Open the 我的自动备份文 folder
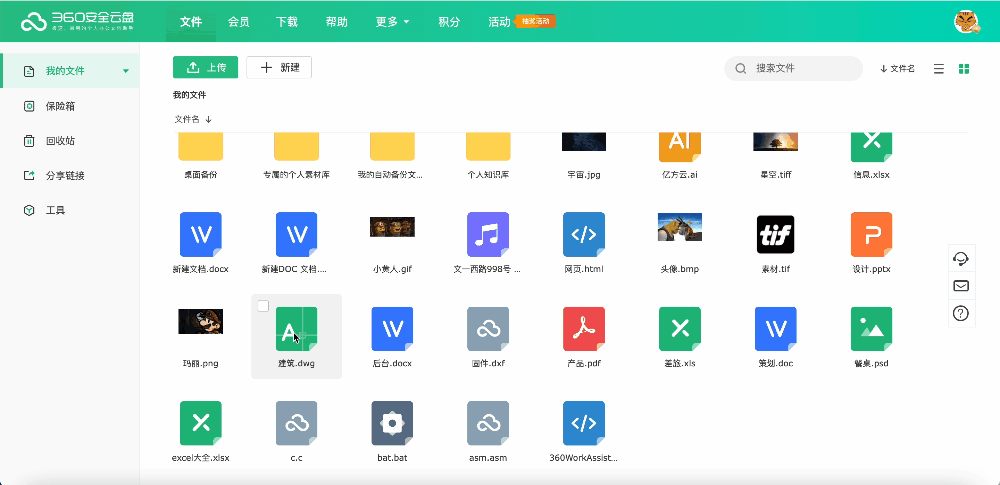The width and height of the screenshot is (1000, 485). pyautogui.click(x=392, y=147)
